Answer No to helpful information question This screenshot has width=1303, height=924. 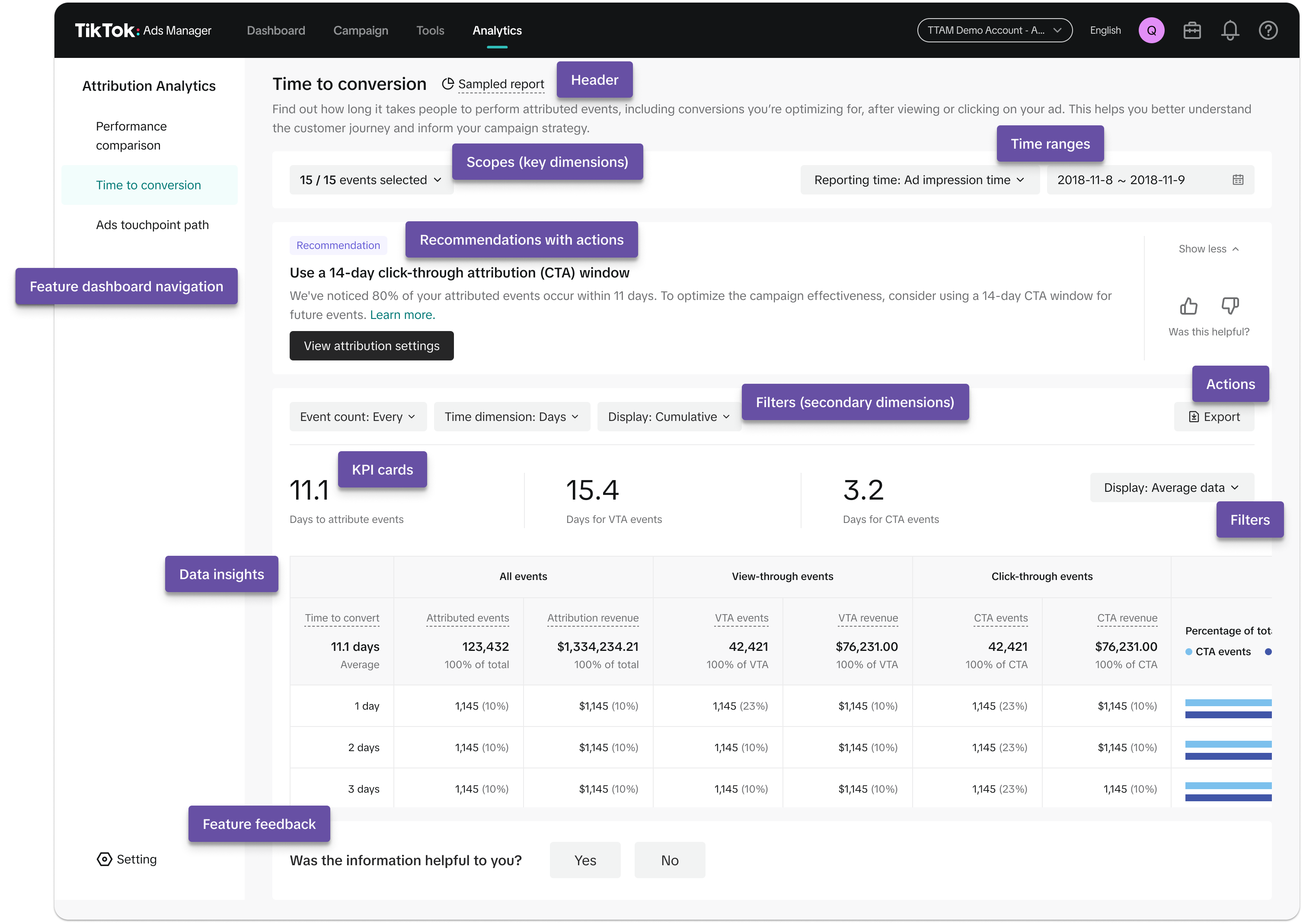point(670,860)
